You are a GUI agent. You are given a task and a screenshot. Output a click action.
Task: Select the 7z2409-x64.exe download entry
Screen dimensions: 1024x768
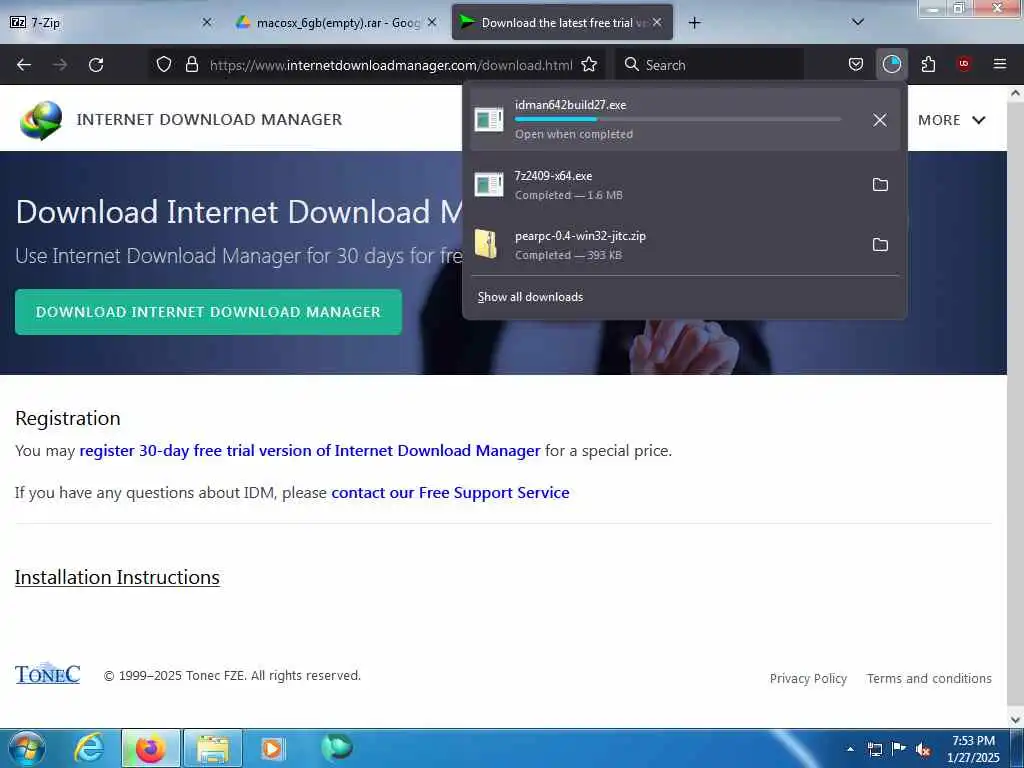[x=684, y=185]
